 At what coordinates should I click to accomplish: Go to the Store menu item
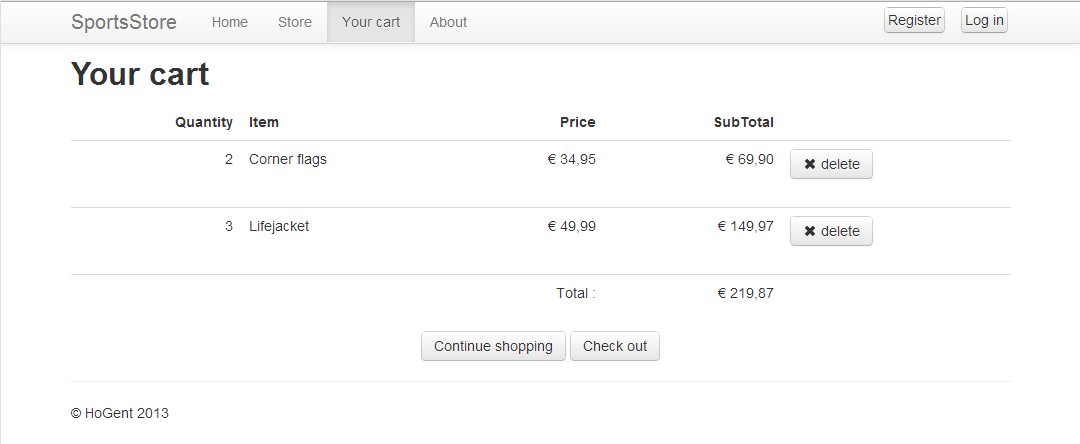click(x=295, y=22)
